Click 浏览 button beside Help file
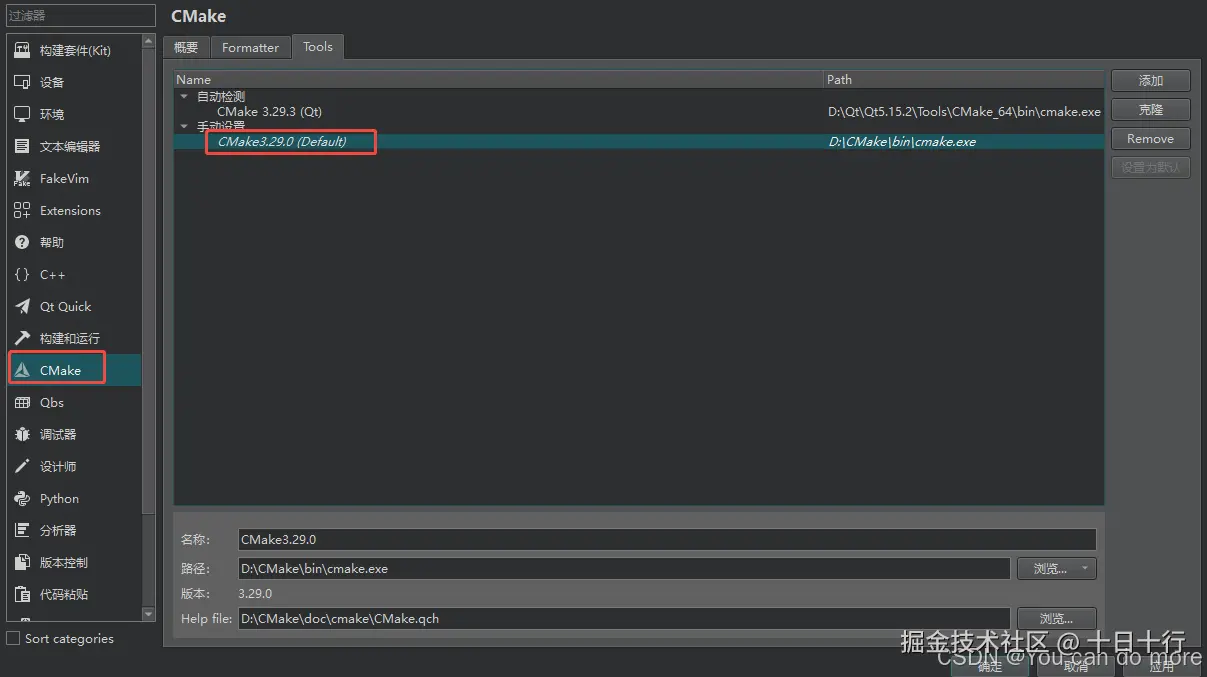The image size is (1207, 677). pyautogui.click(x=1057, y=619)
